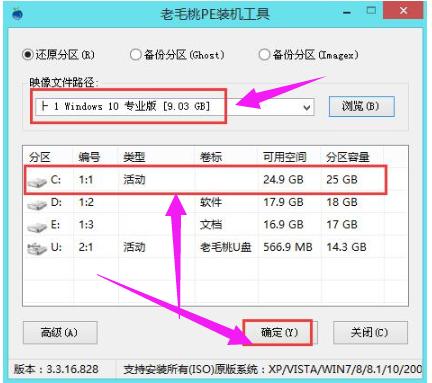Select the 软件 D: partition row
Viewport: 432px width, 383px height.
(x=215, y=202)
